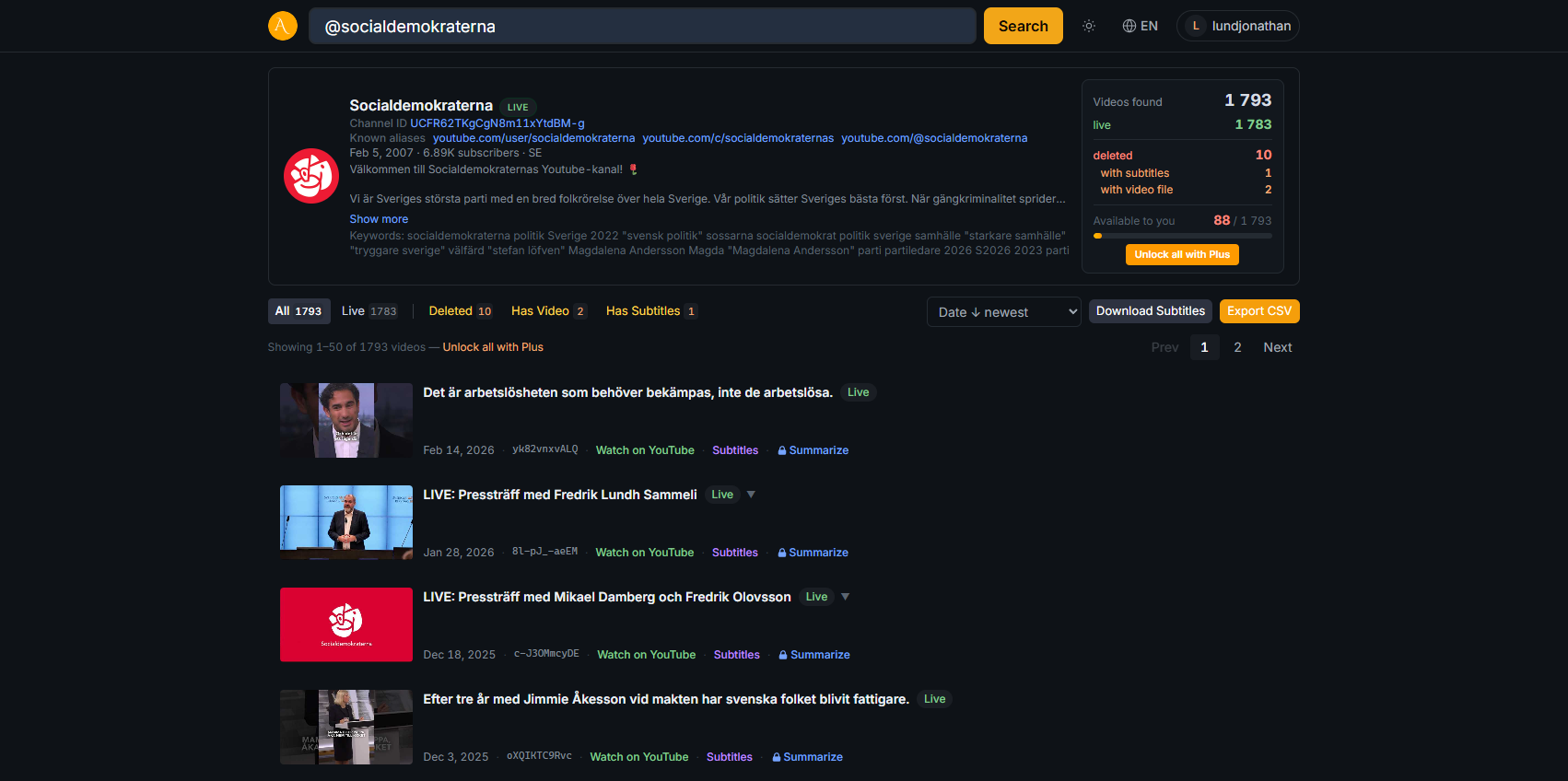Click Watch on YouTube for the Feb 14, 2026 video
This screenshot has height=781, width=1568.
tap(645, 450)
